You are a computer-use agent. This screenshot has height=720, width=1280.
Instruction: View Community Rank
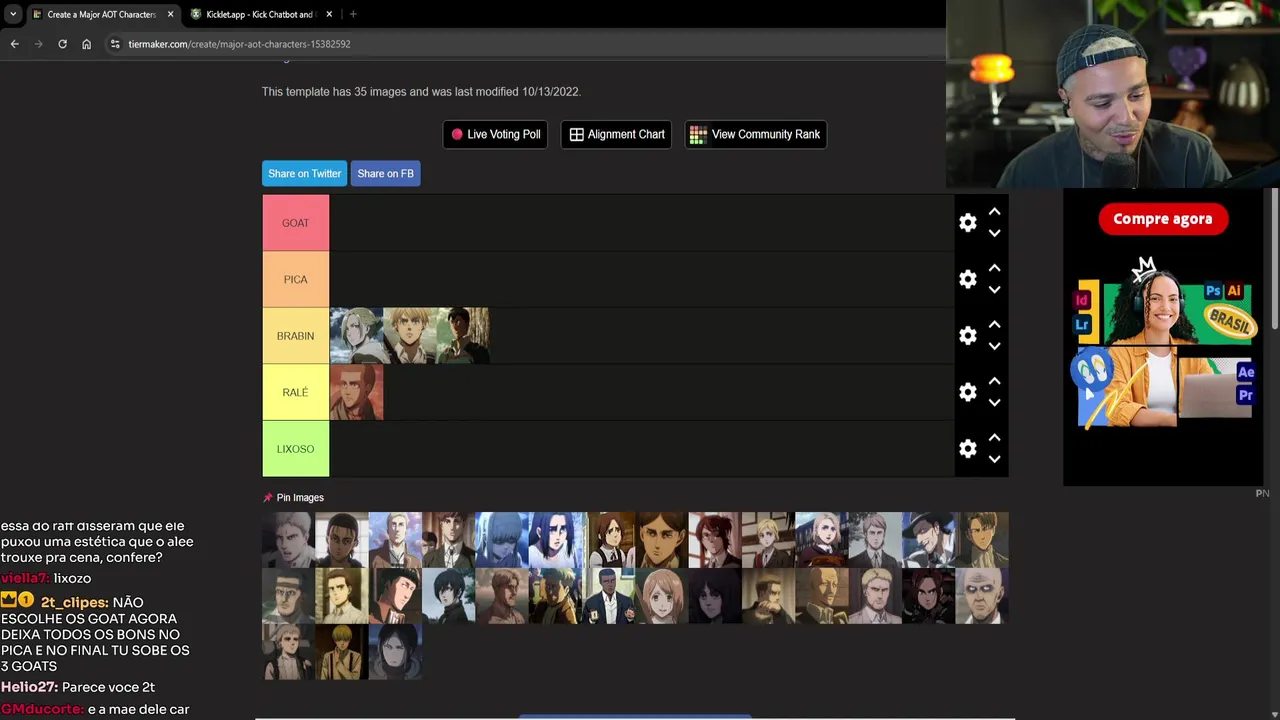755,134
